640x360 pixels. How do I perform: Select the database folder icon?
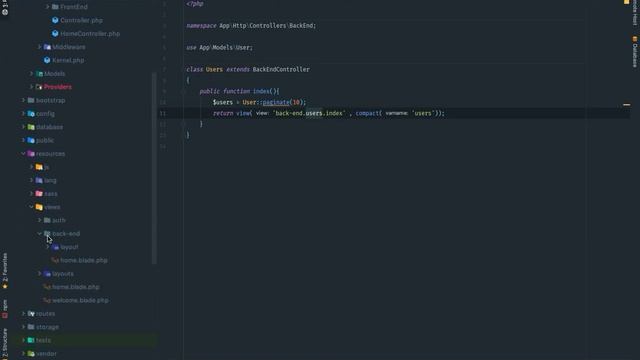[31, 127]
